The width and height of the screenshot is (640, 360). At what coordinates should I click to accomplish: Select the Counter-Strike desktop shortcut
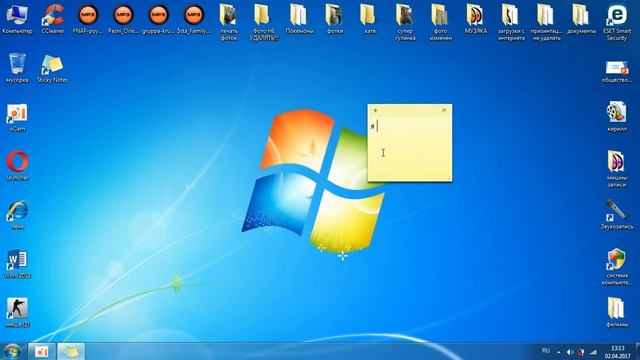[x=17, y=313]
